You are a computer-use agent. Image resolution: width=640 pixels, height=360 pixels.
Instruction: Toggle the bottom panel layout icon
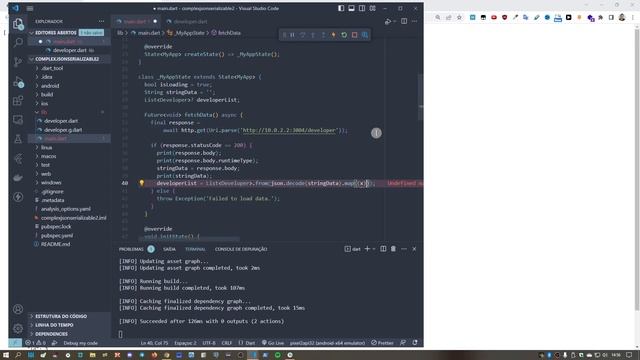tap(351, 8)
